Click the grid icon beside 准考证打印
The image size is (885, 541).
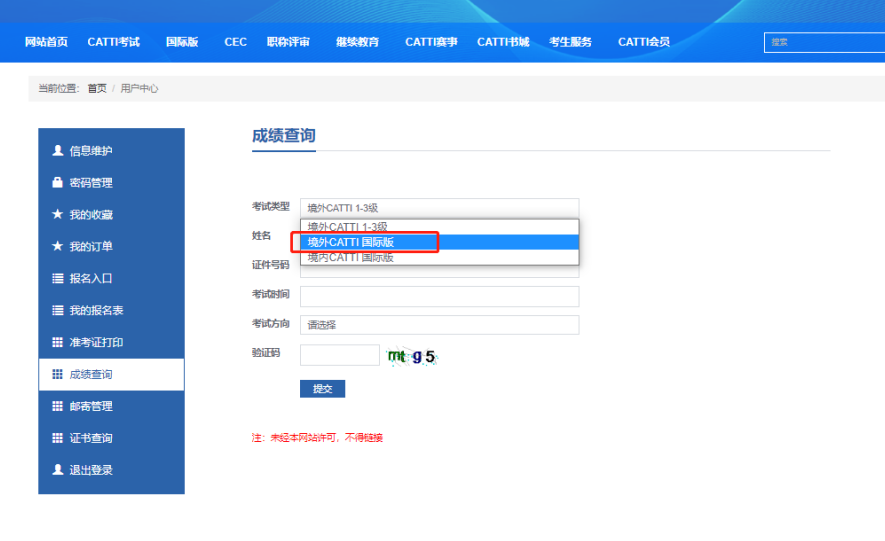pos(58,342)
